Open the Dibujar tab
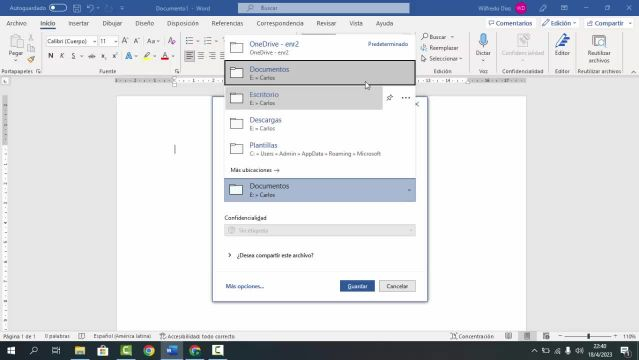The height and width of the screenshot is (360, 639). coord(112,23)
